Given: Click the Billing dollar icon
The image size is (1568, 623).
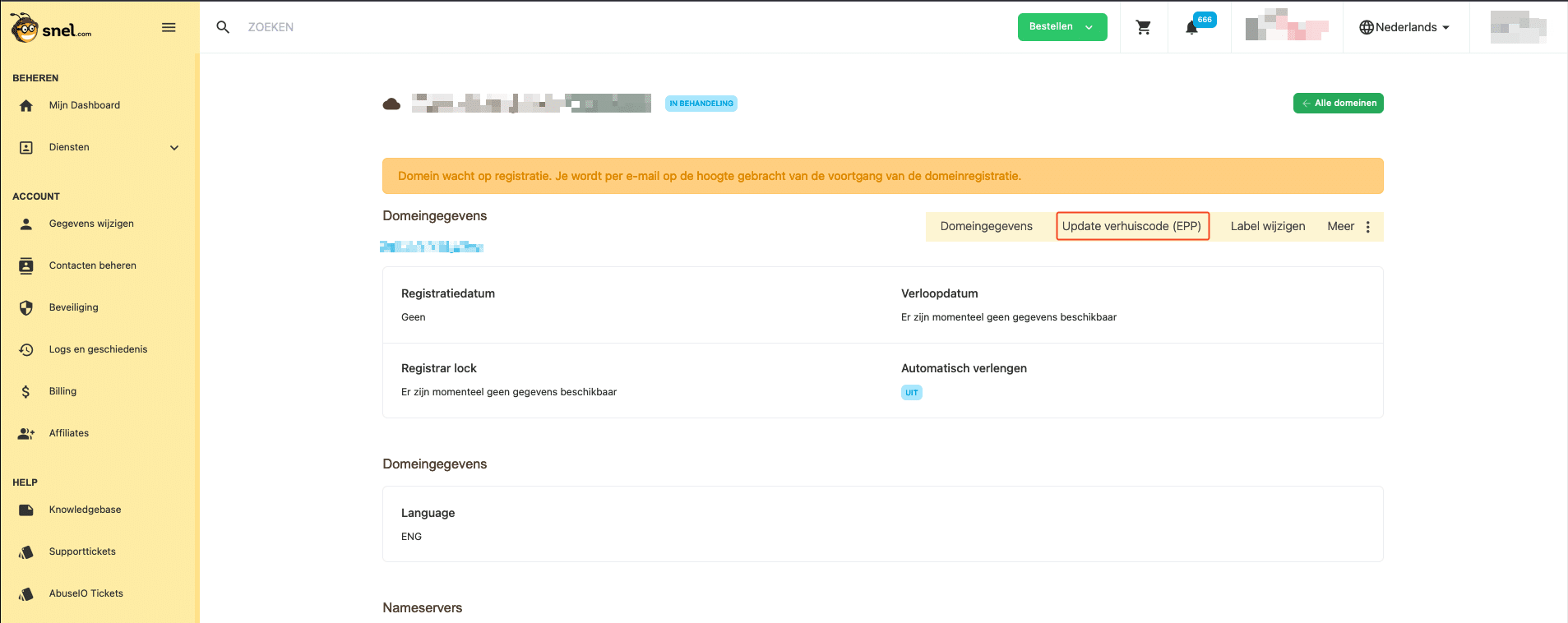Looking at the screenshot, I should pyautogui.click(x=26, y=391).
